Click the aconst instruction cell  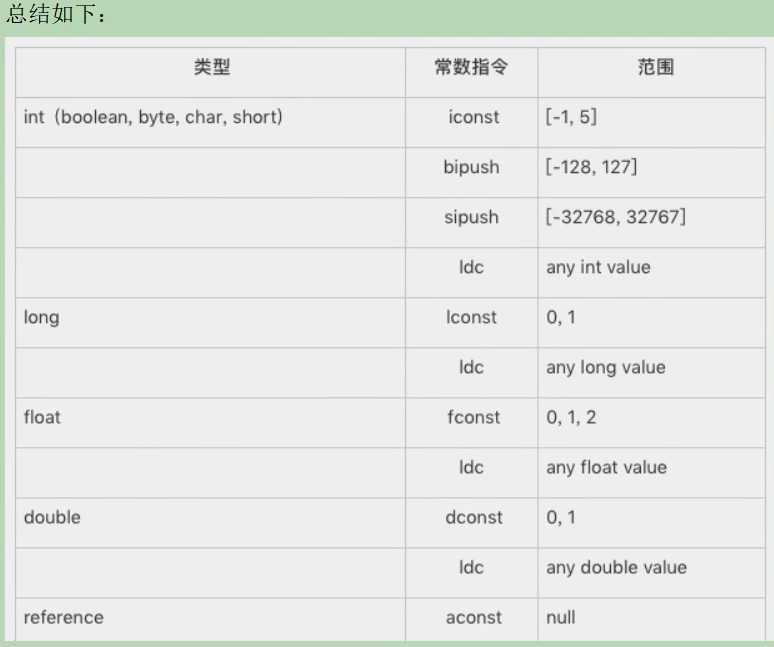[x=471, y=620]
